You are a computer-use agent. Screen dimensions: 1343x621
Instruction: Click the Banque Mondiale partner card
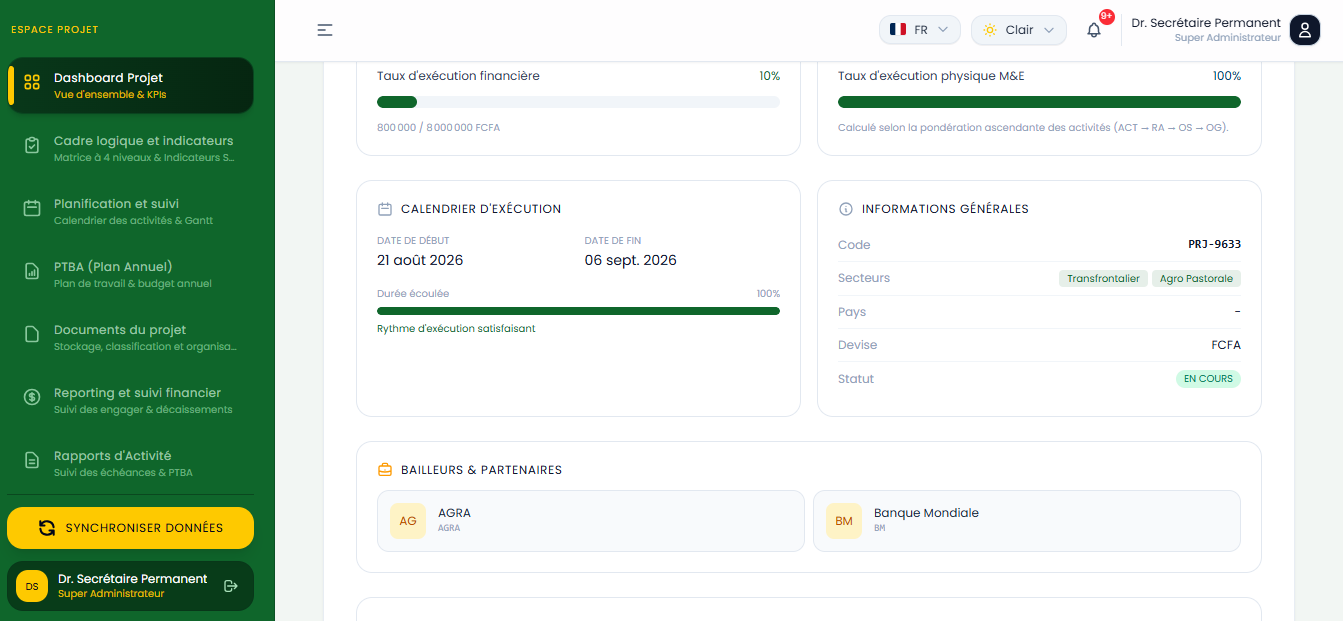coord(1027,521)
